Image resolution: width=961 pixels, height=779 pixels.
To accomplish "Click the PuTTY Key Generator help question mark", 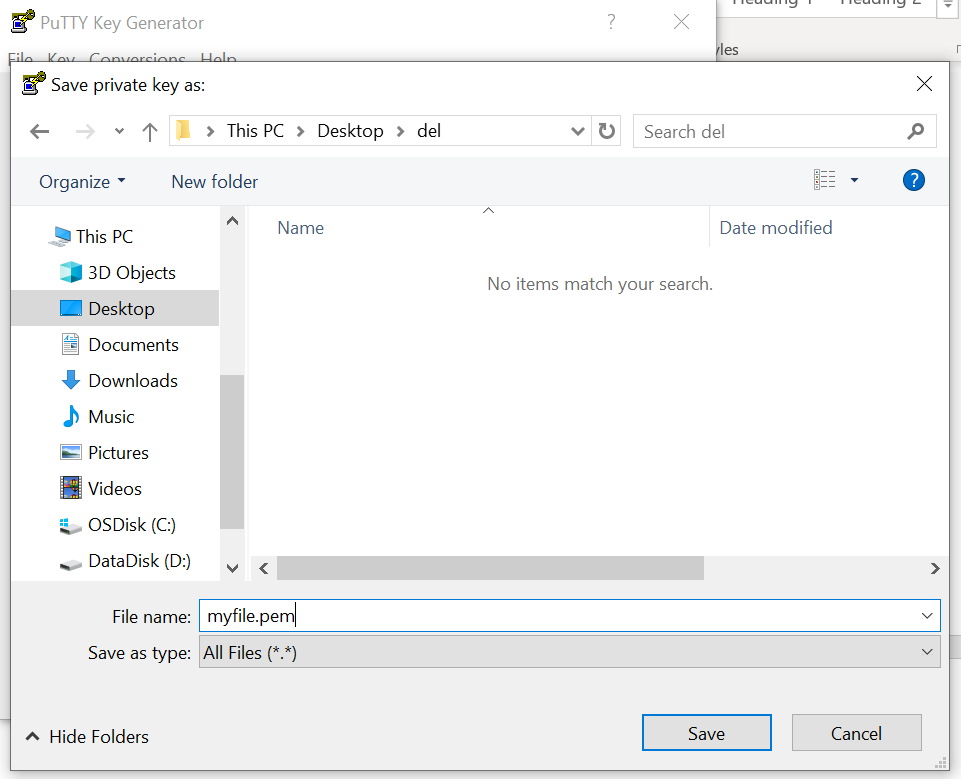I will click(x=611, y=22).
